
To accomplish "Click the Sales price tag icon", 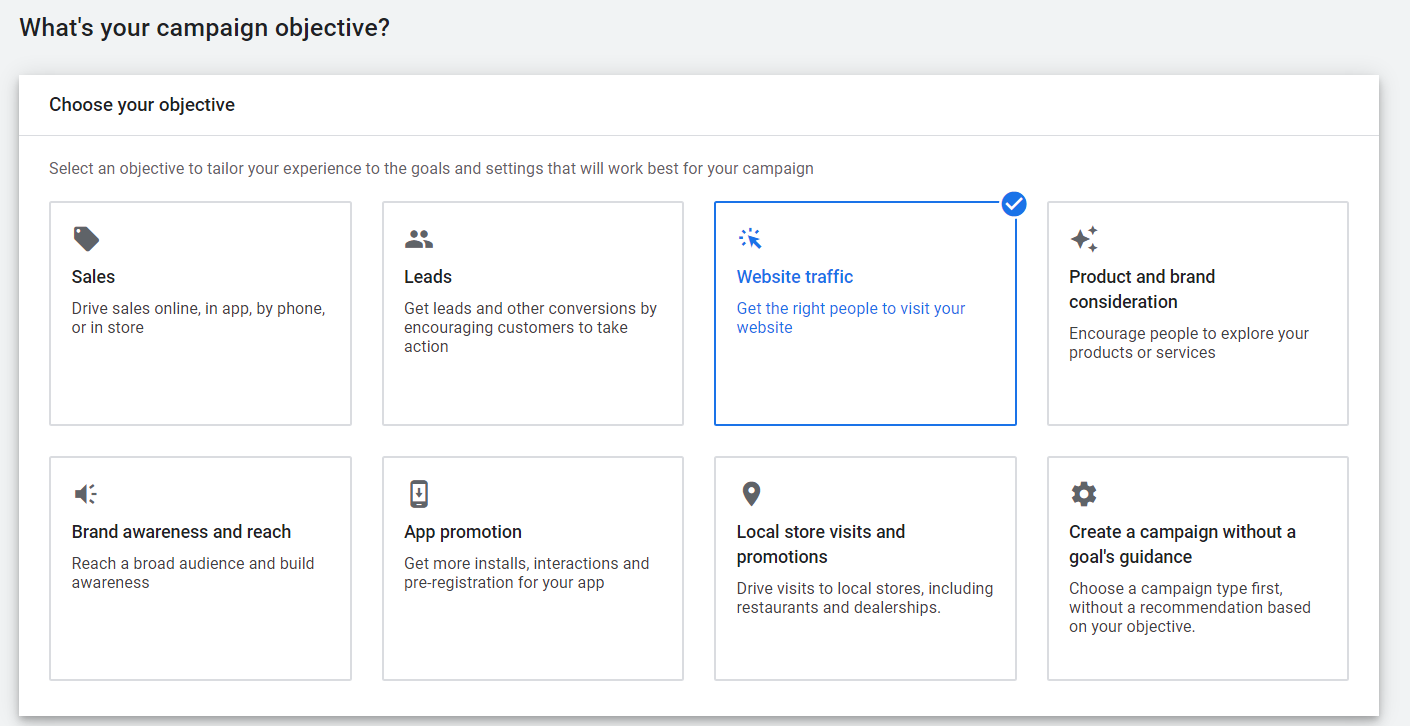I will (86, 239).
